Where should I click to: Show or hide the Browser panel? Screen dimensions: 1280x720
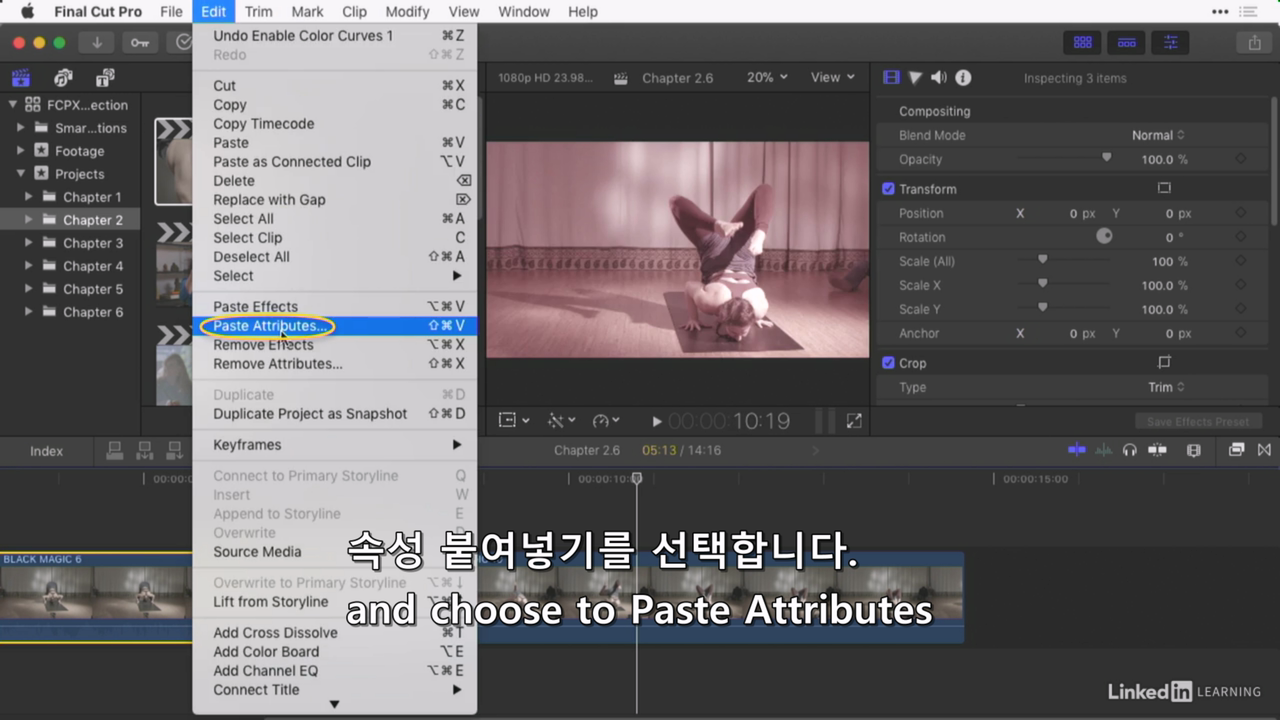[x=1082, y=42]
